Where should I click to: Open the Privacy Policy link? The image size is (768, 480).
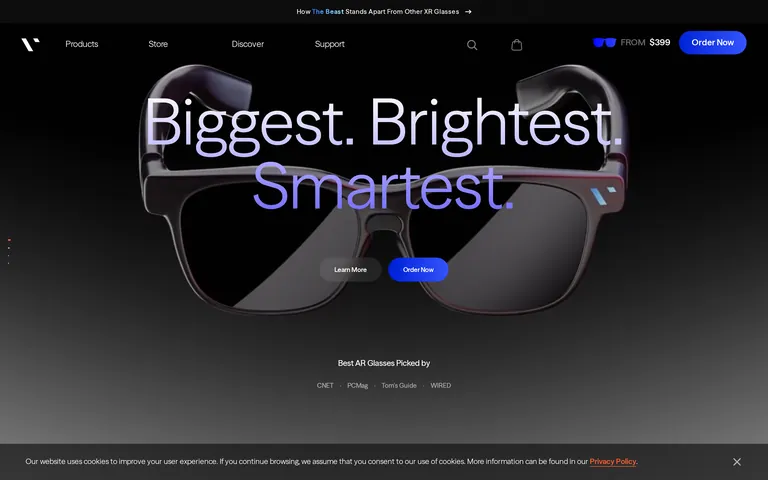coord(613,461)
